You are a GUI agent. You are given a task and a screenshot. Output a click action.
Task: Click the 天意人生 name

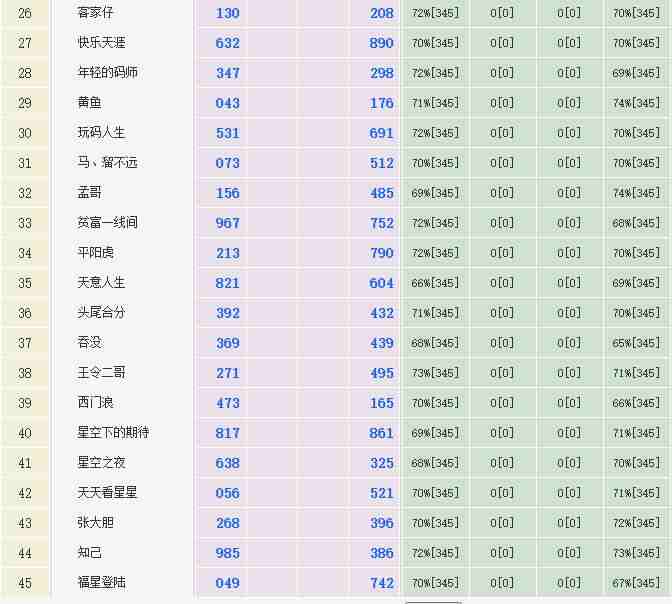101,283
